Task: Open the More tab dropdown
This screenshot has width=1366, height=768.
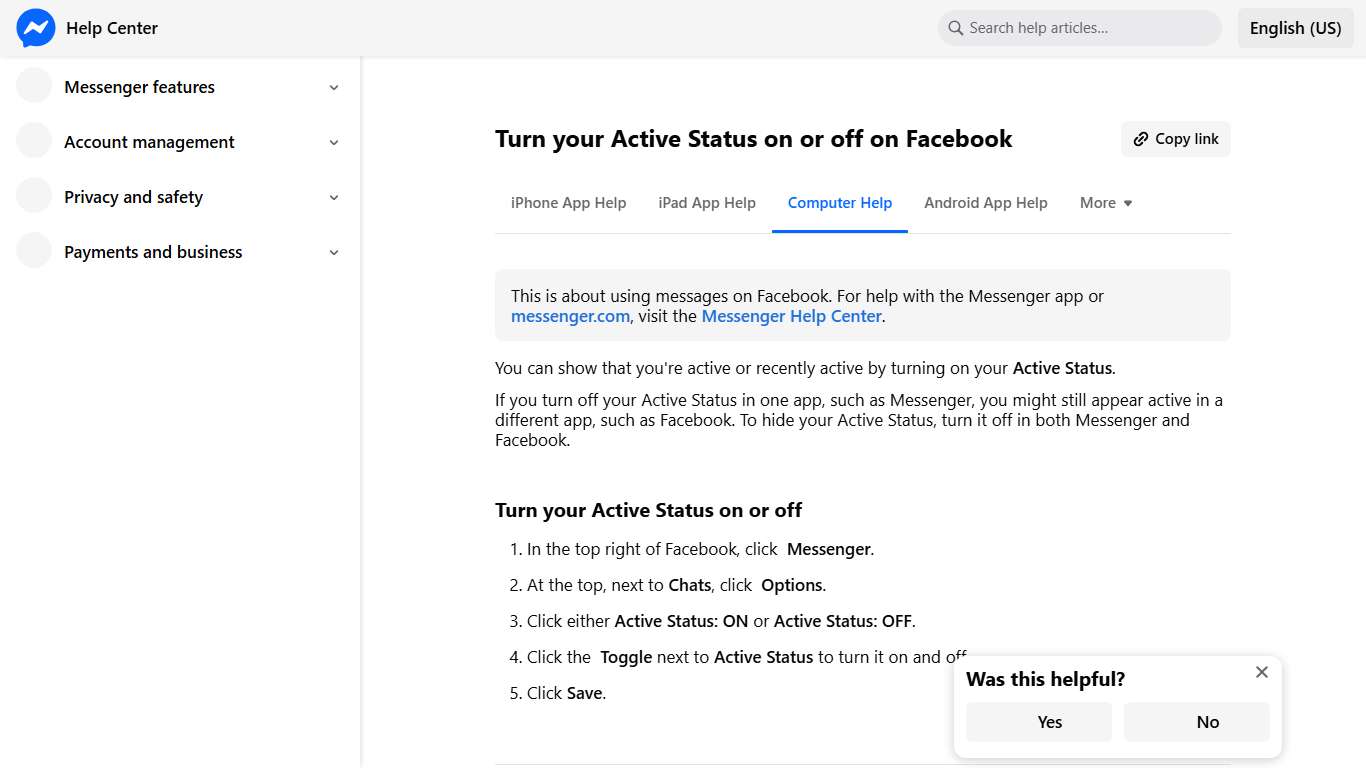Action: [1105, 203]
